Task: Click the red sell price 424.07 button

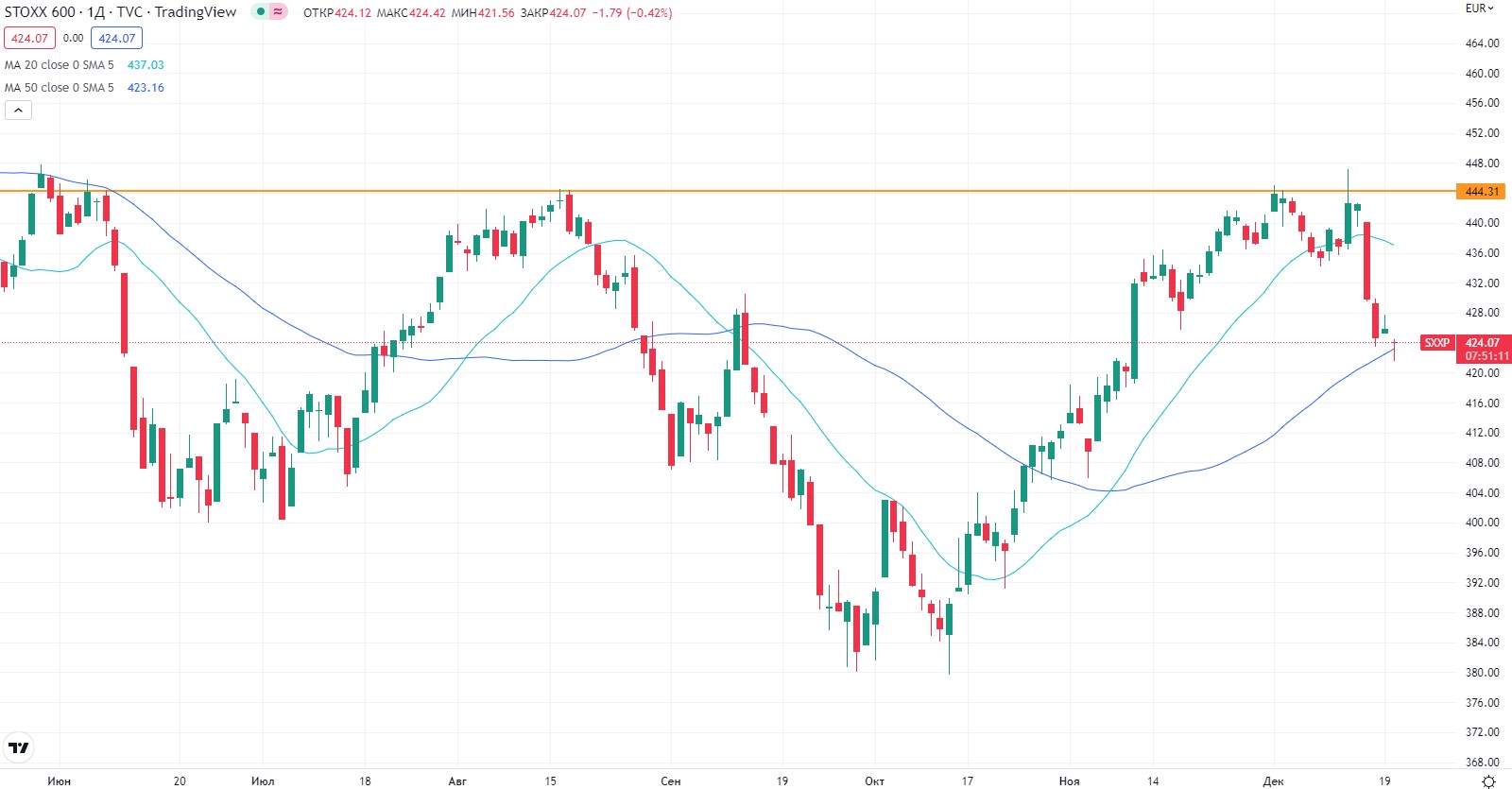Action: pos(29,39)
